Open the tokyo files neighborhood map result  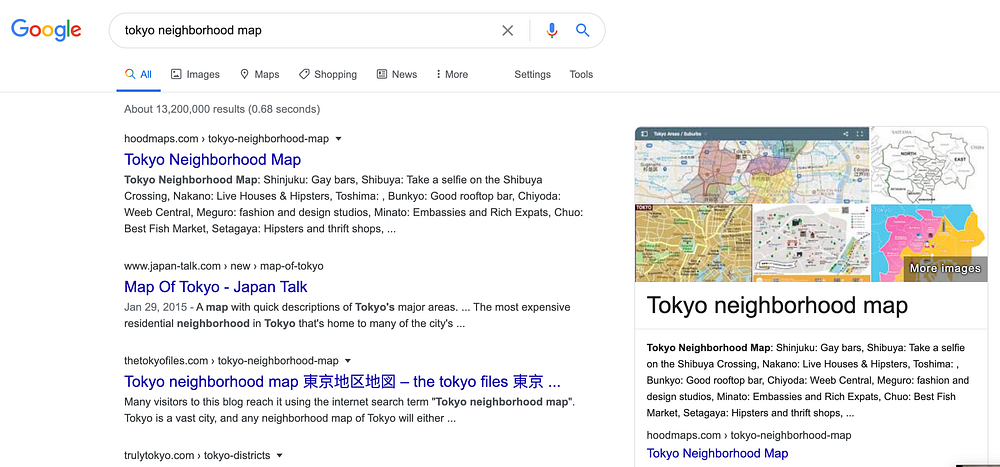[342, 382]
